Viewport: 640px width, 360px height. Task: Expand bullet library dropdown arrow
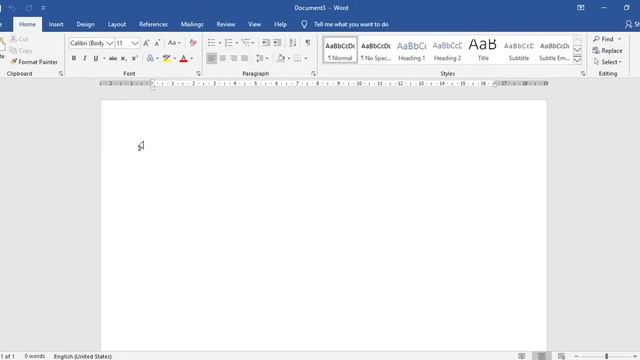click(220, 43)
